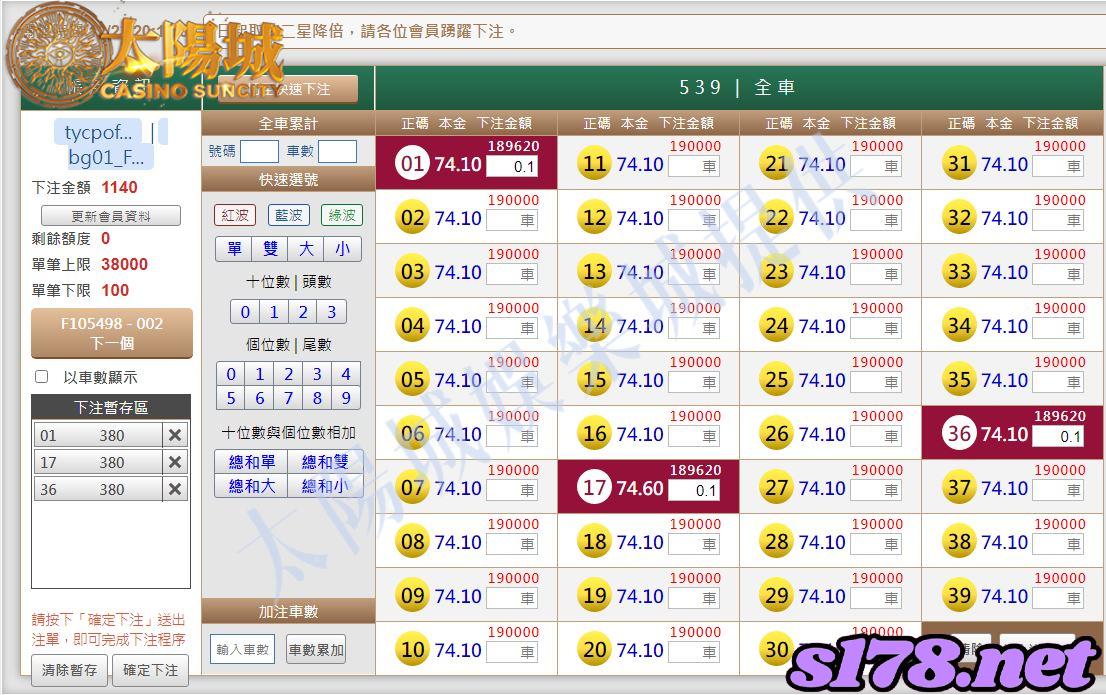Click 更新會員資料 button

tap(111, 216)
